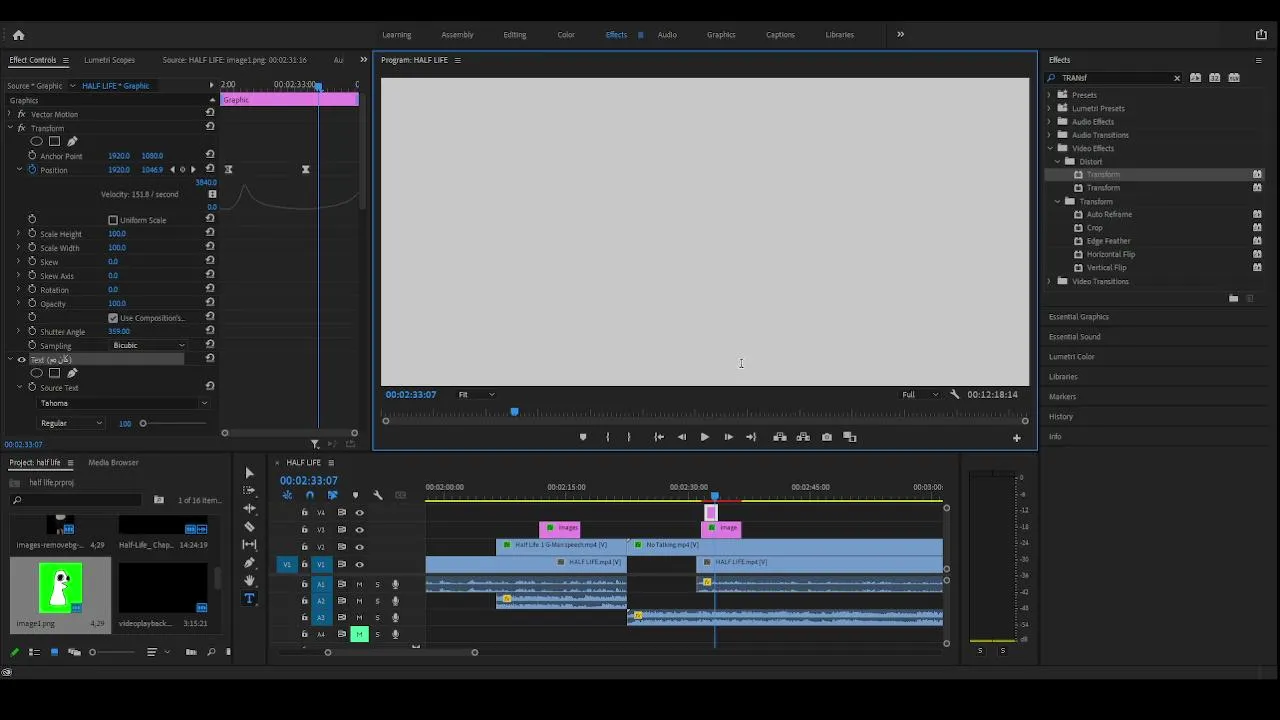This screenshot has height=720, width=1280.
Task: Collapse the Distort folder in Effects
Action: tap(1058, 162)
